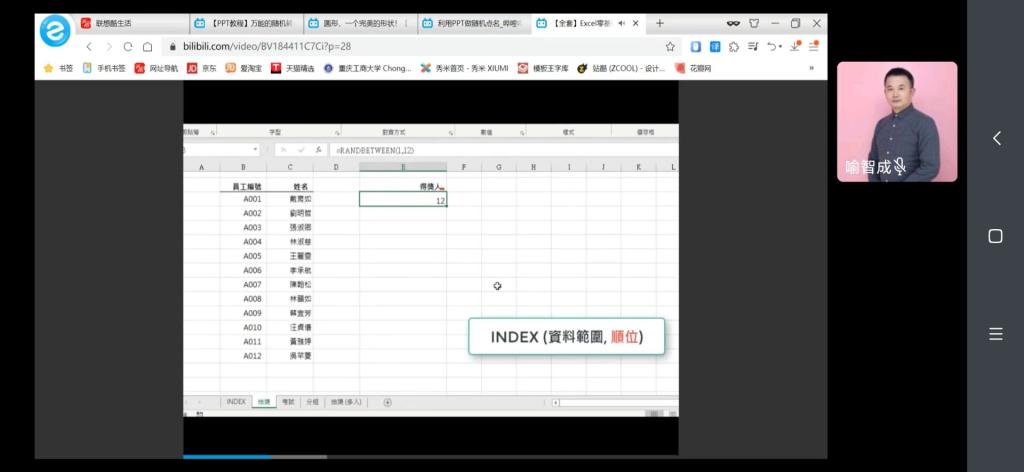This screenshot has height=472, width=1024.
Task: Click the bilibili URL address bar
Action: [400, 46]
